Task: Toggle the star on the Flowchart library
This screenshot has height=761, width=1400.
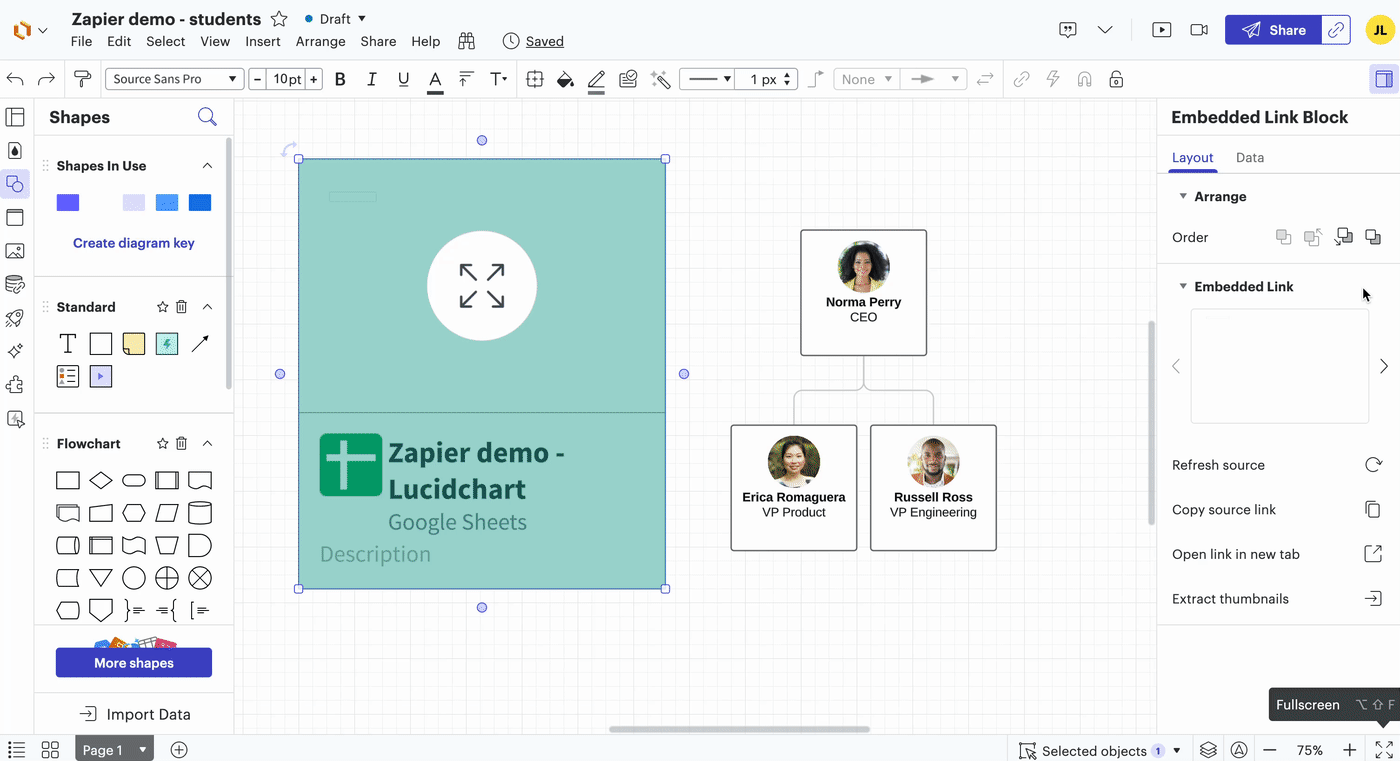Action: pos(163,443)
